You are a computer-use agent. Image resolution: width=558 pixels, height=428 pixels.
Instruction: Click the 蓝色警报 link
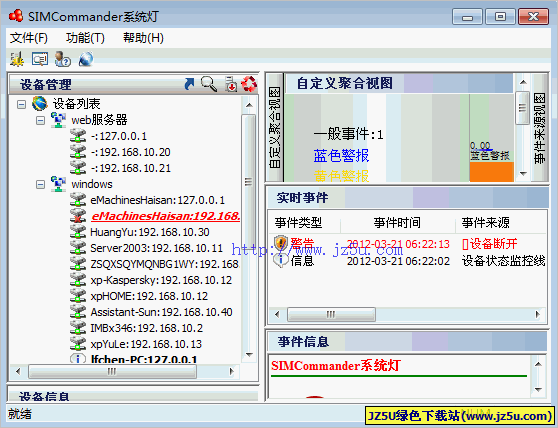coord(341,155)
